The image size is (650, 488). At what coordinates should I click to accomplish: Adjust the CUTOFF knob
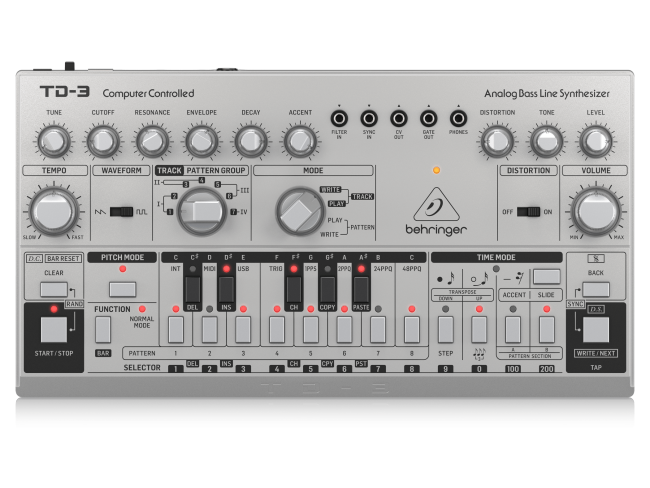(103, 141)
